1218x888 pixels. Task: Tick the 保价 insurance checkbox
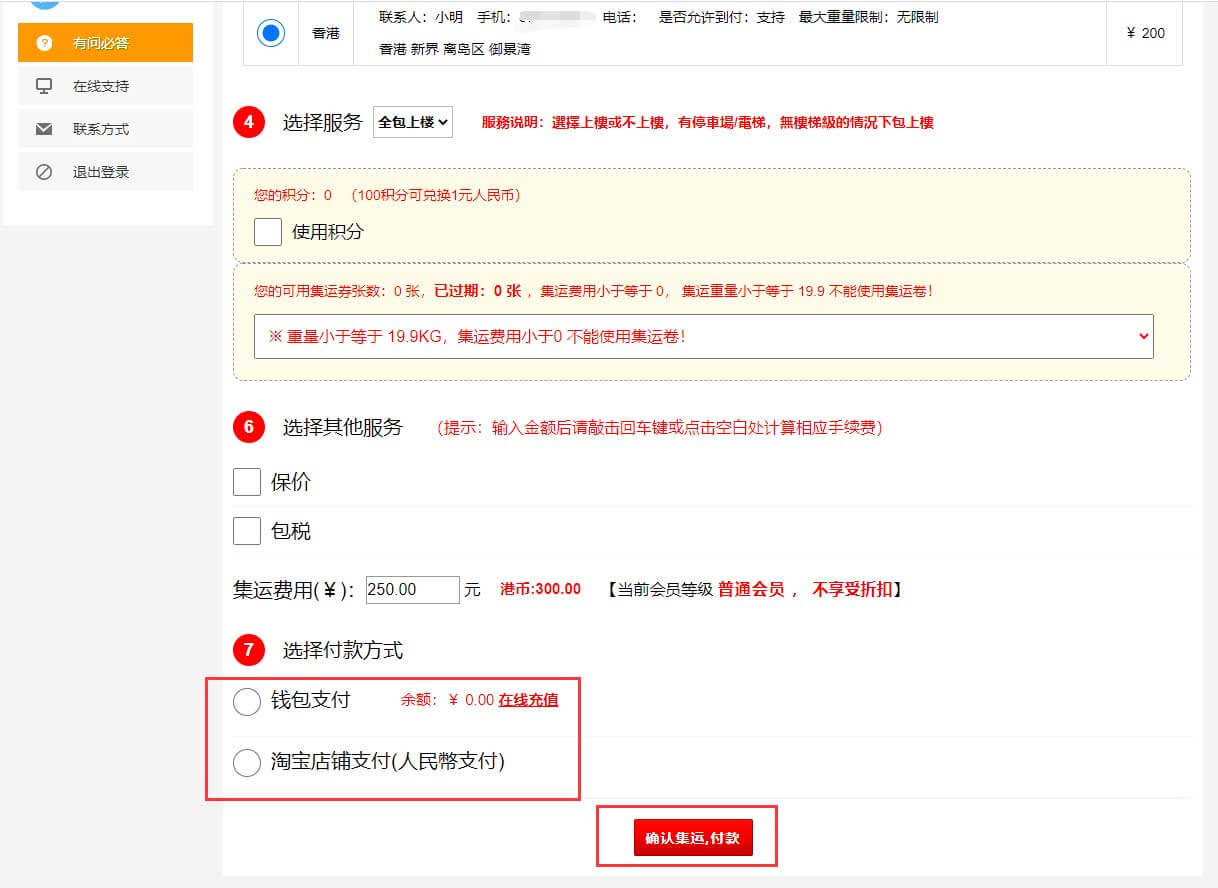[247, 482]
